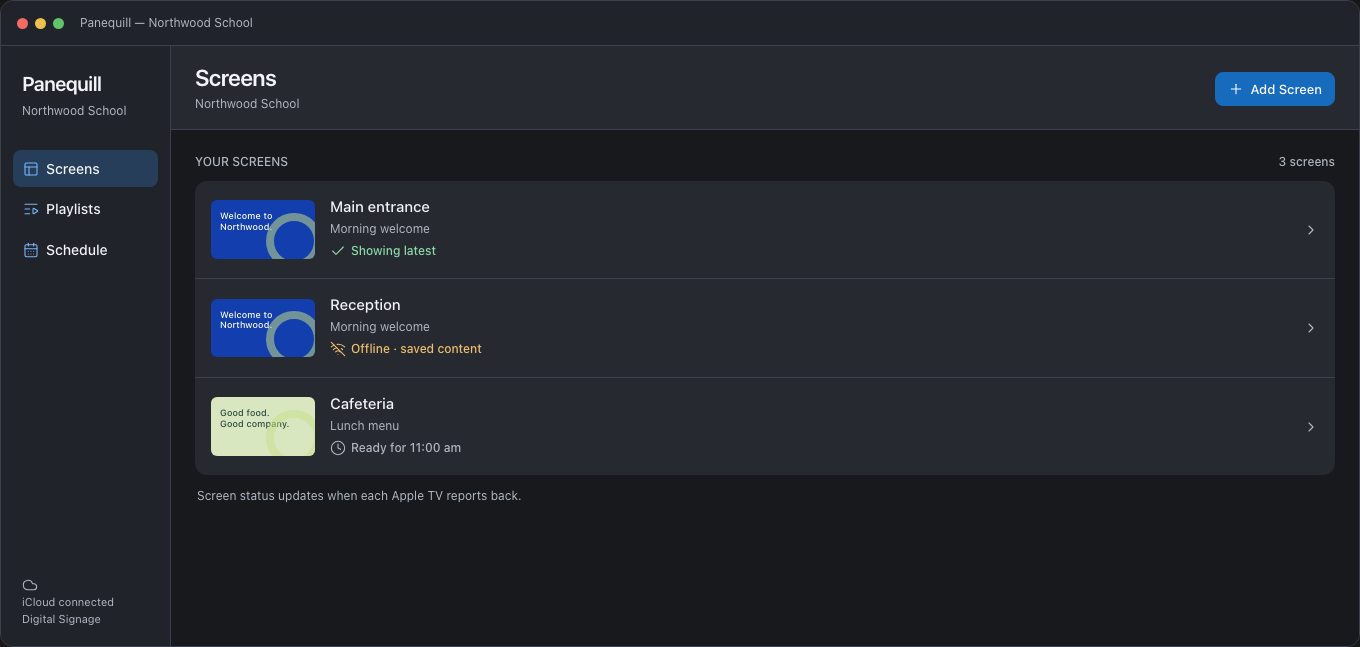The height and width of the screenshot is (647, 1360).
Task: Click the Showing latest status text
Action: [393, 251]
